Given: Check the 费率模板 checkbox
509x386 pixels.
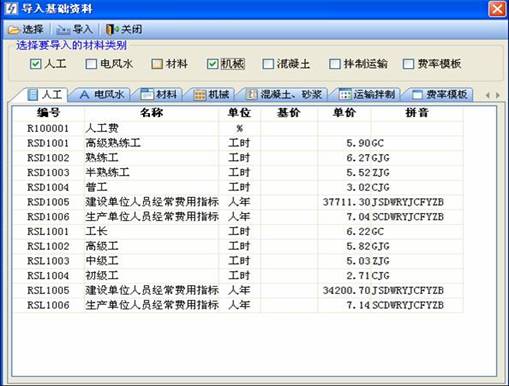Looking at the screenshot, I should coord(408,64).
